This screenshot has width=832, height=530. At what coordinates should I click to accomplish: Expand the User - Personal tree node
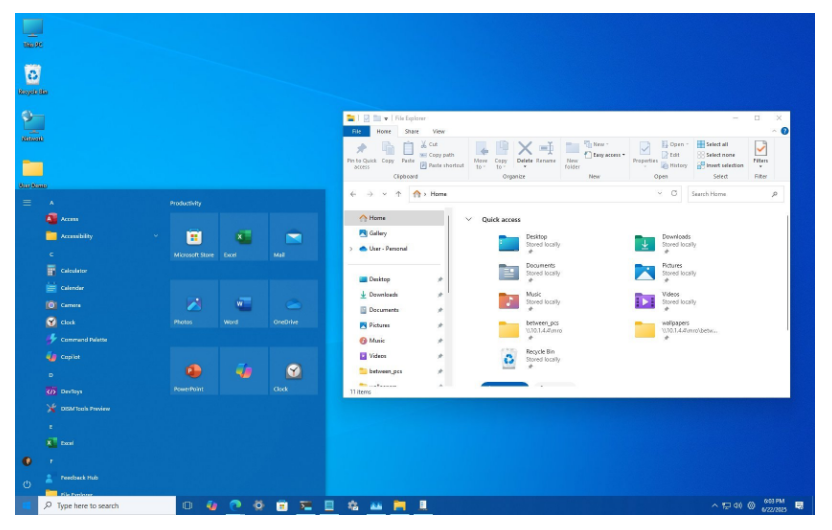coord(351,248)
